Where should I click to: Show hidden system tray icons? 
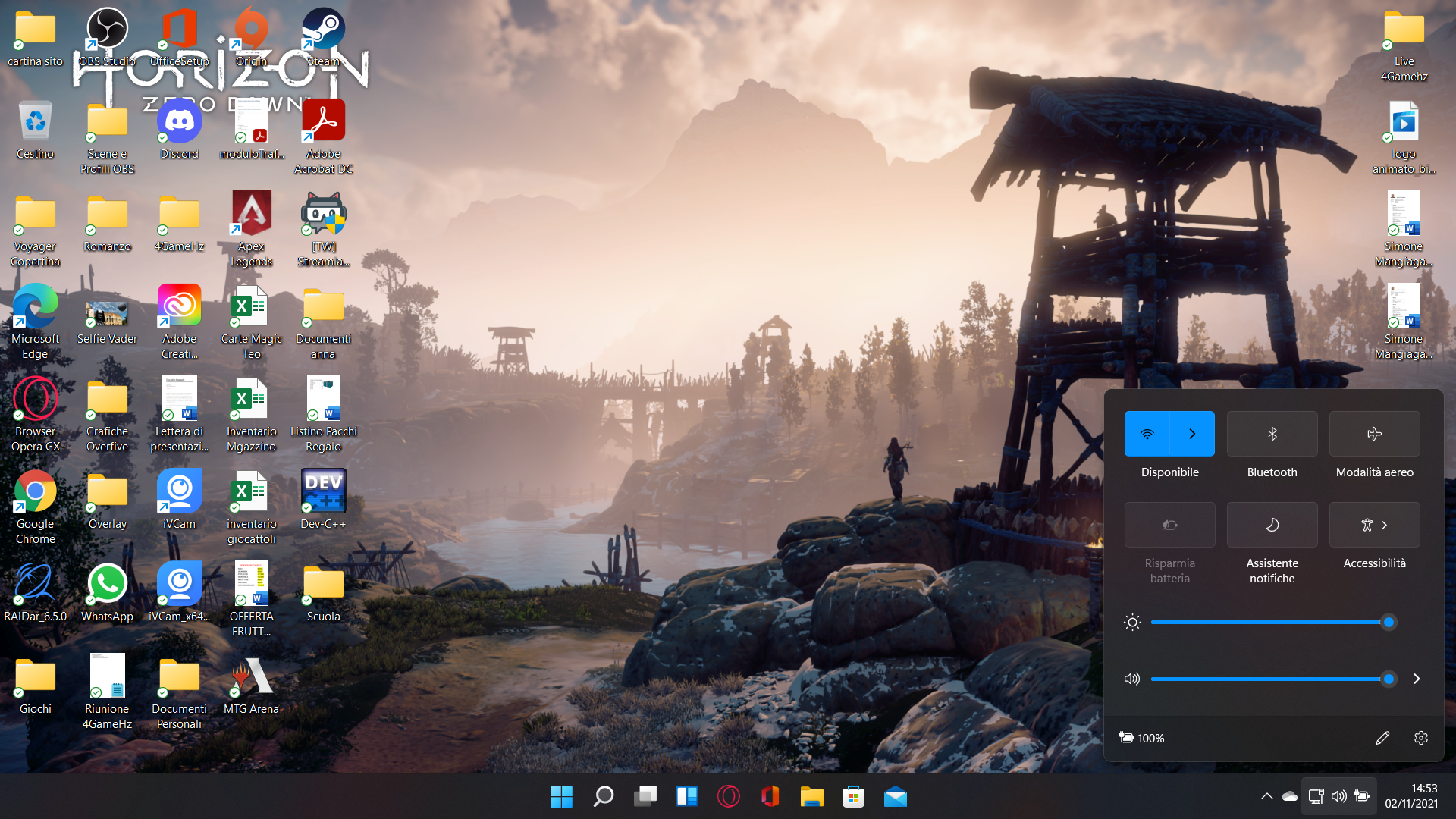[1266, 796]
